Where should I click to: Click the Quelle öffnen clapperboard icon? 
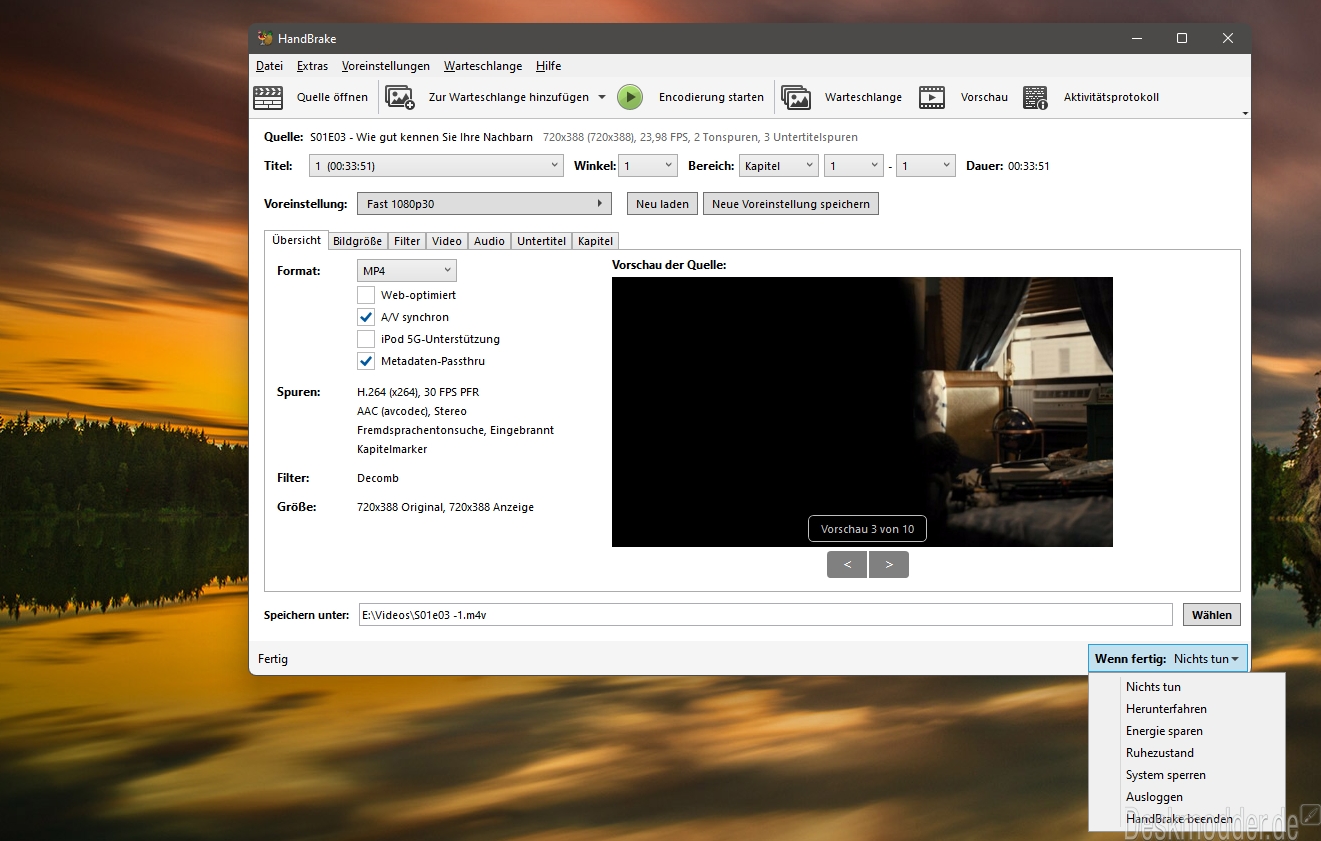[268, 97]
